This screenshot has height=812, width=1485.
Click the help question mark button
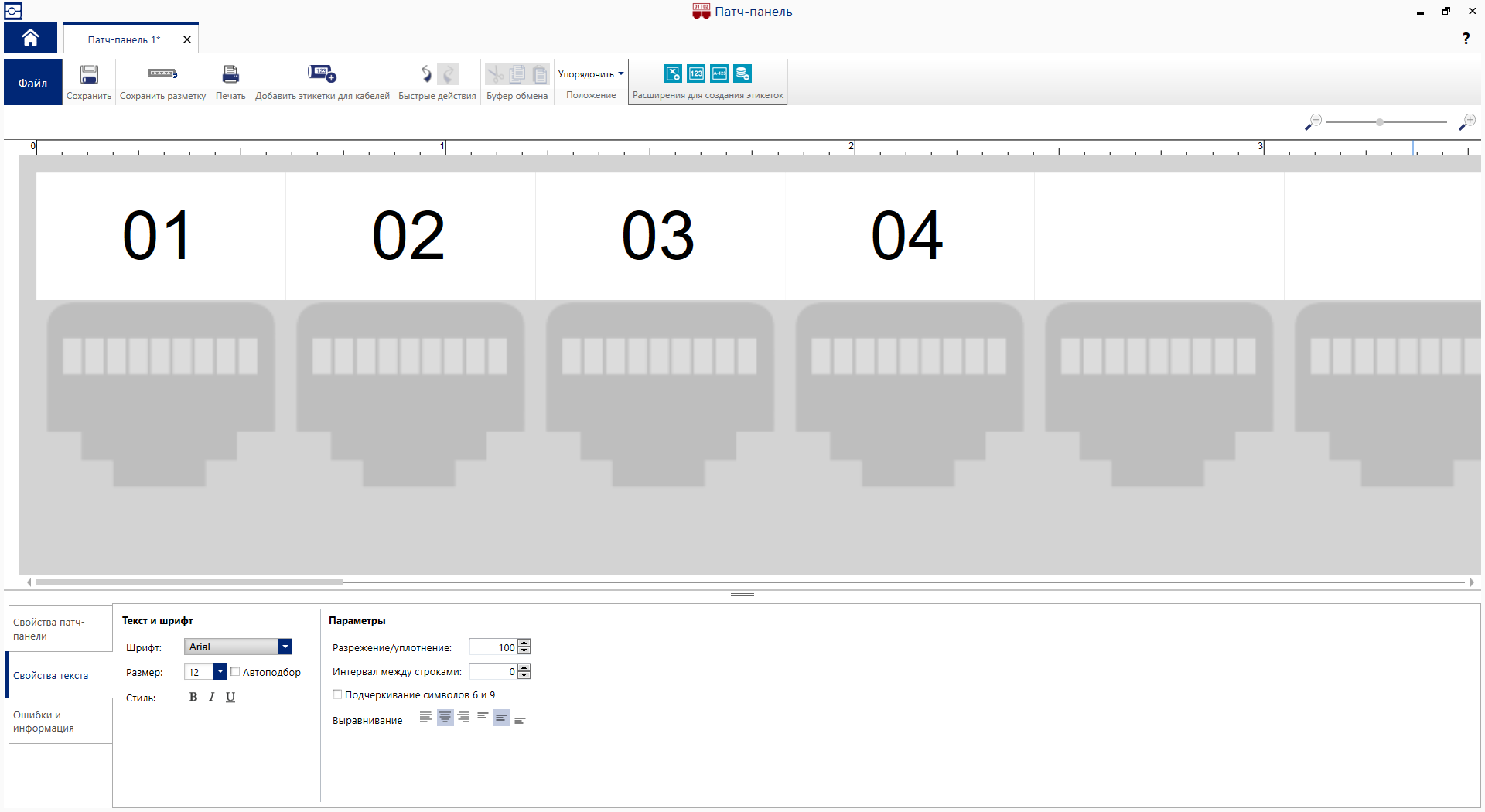coord(1466,39)
